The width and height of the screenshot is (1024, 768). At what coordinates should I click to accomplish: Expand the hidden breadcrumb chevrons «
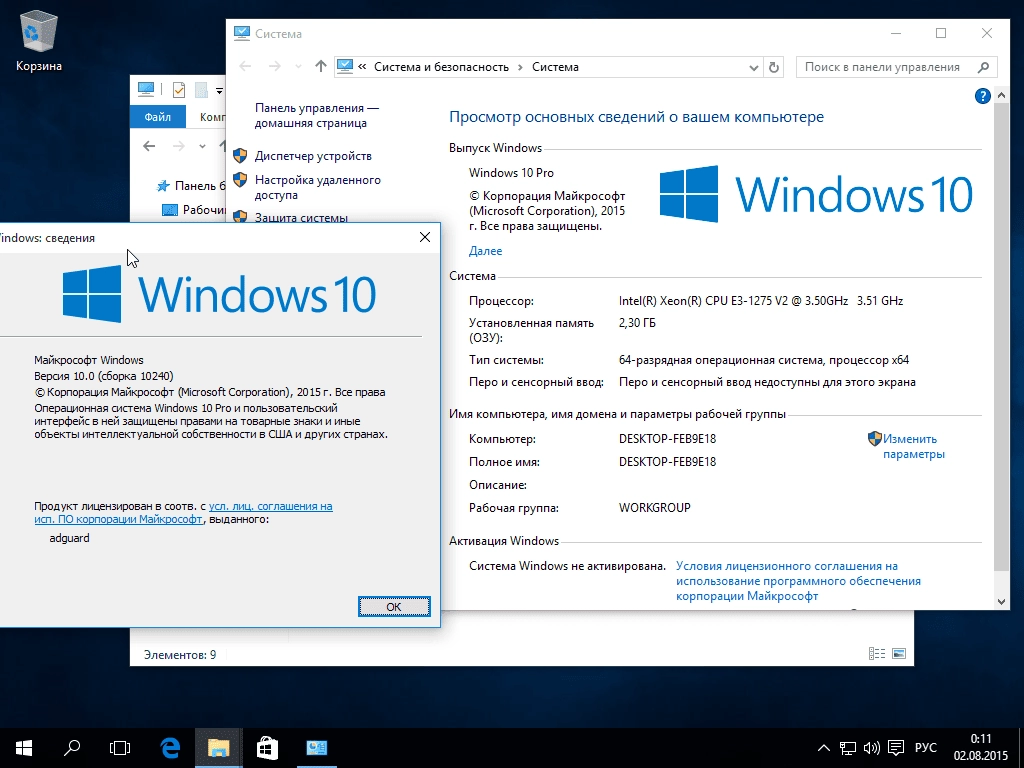pyautogui.click(x=362, y=67)
